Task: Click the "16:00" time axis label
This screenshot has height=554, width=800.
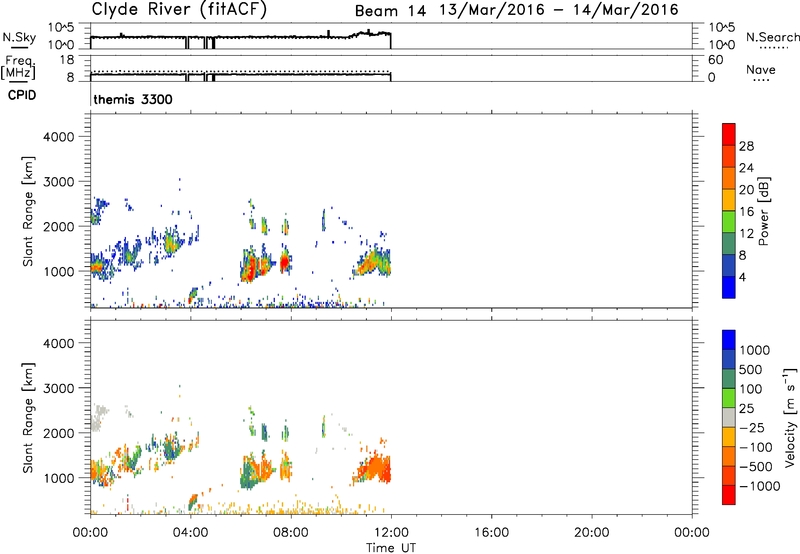Action: click(x=491, y=533)
